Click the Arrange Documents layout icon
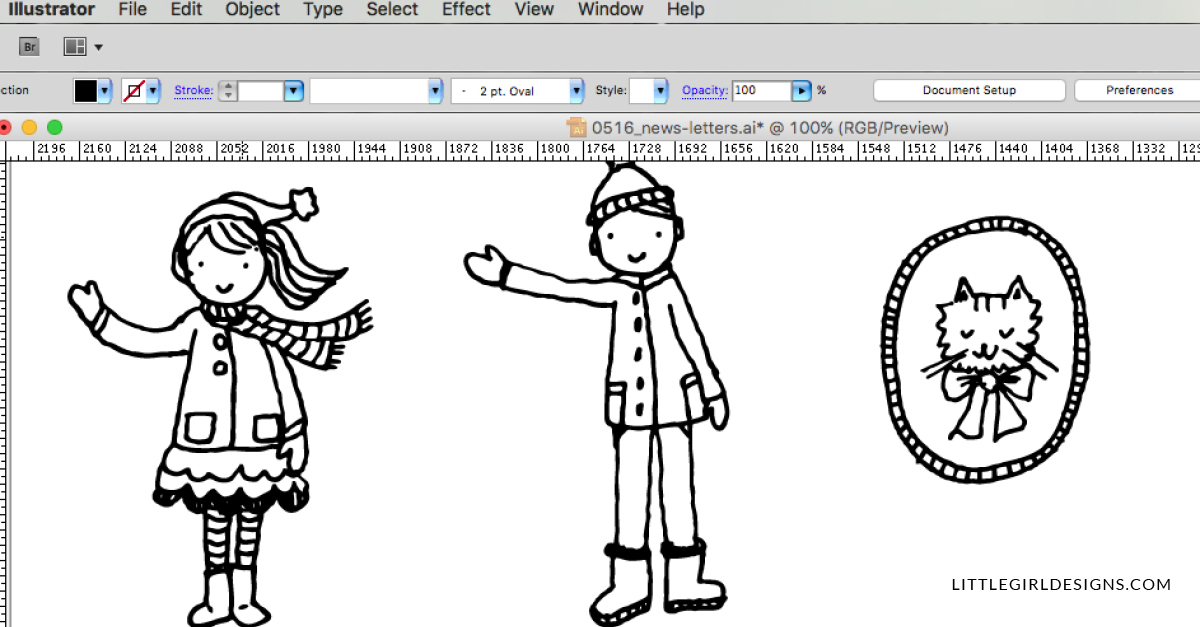This screenshot has height=627, width=1200. tap(75, 47)
